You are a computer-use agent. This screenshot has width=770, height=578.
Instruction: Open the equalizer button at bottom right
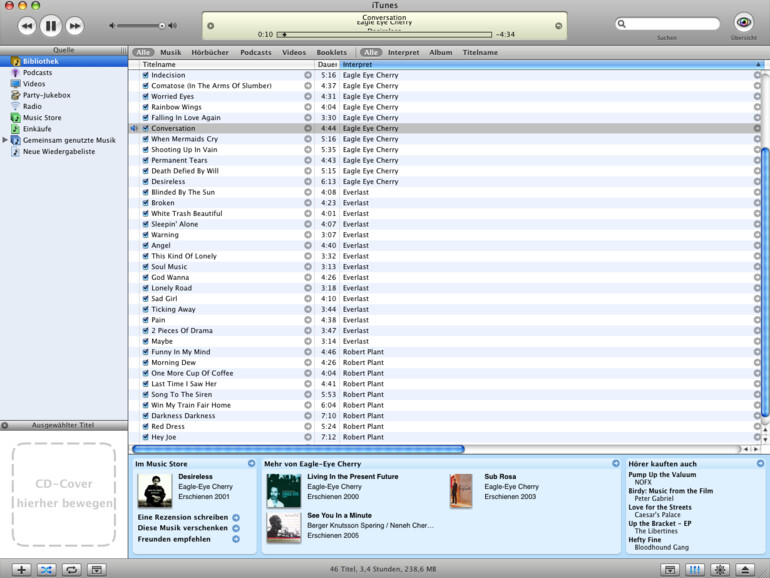[695, 570]
